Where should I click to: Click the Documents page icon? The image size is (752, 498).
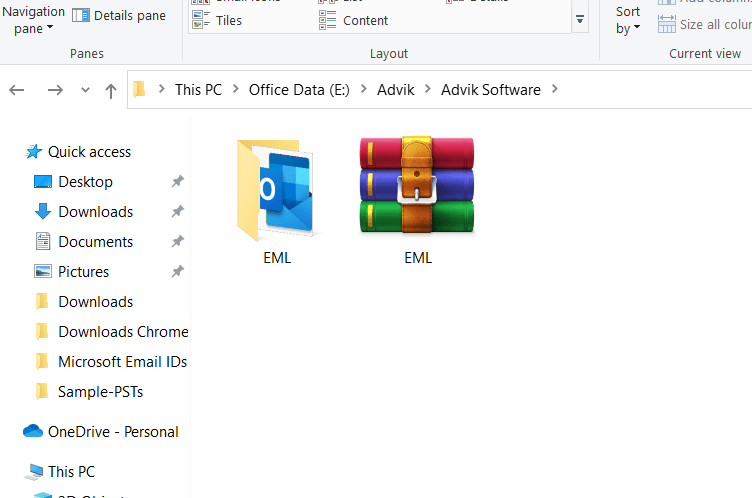tap(43, 241)
